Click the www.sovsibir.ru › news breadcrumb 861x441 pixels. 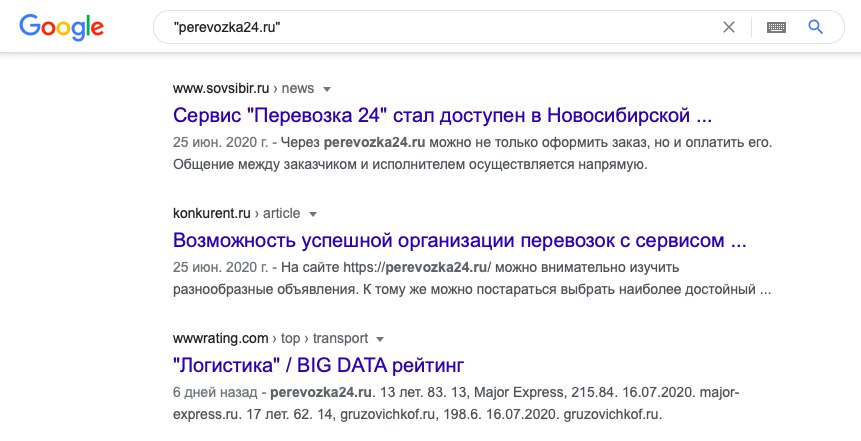pyautogui.click(x=243, y=88)
